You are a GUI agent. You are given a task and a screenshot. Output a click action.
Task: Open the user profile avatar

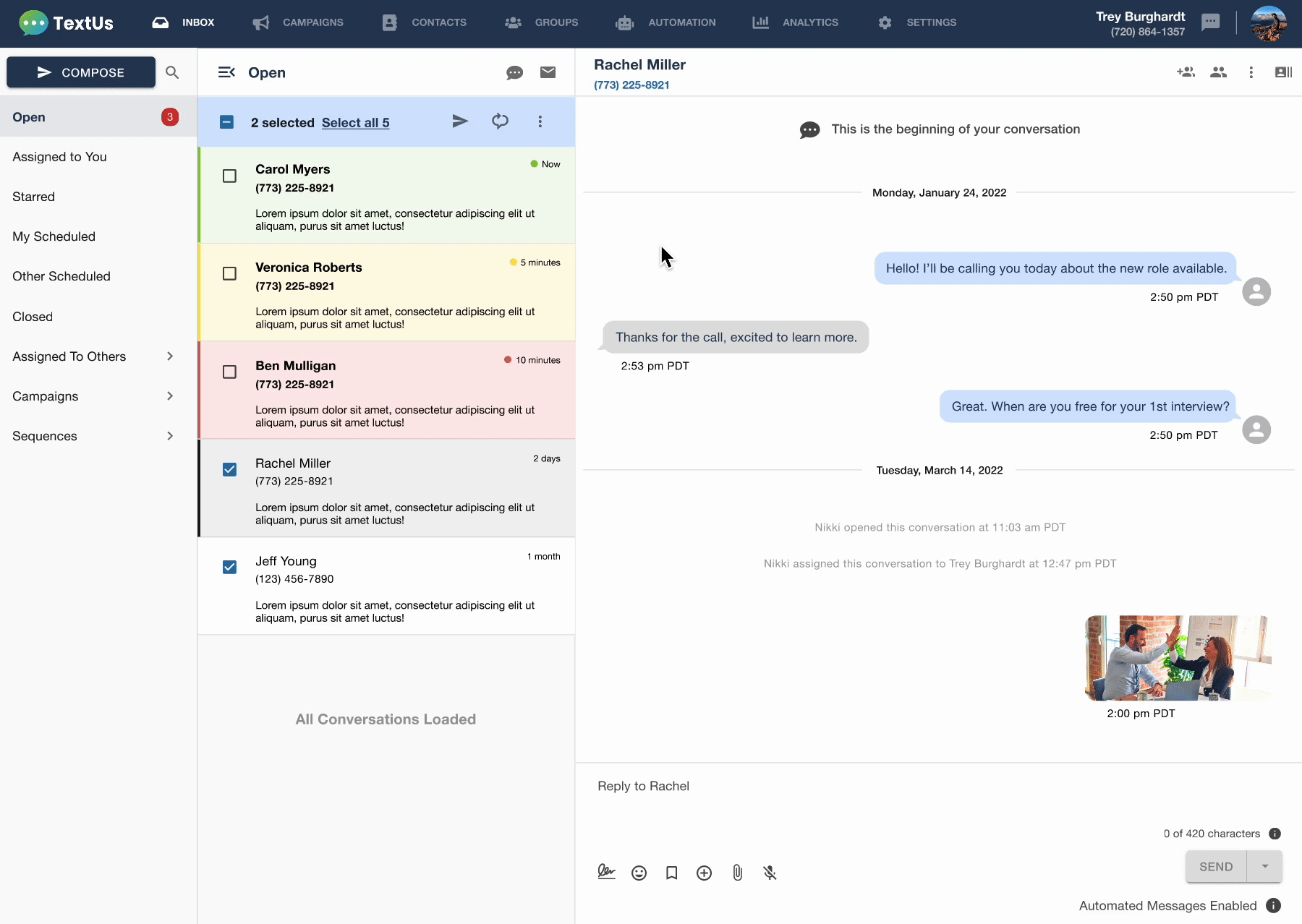tap(1268, 23)
